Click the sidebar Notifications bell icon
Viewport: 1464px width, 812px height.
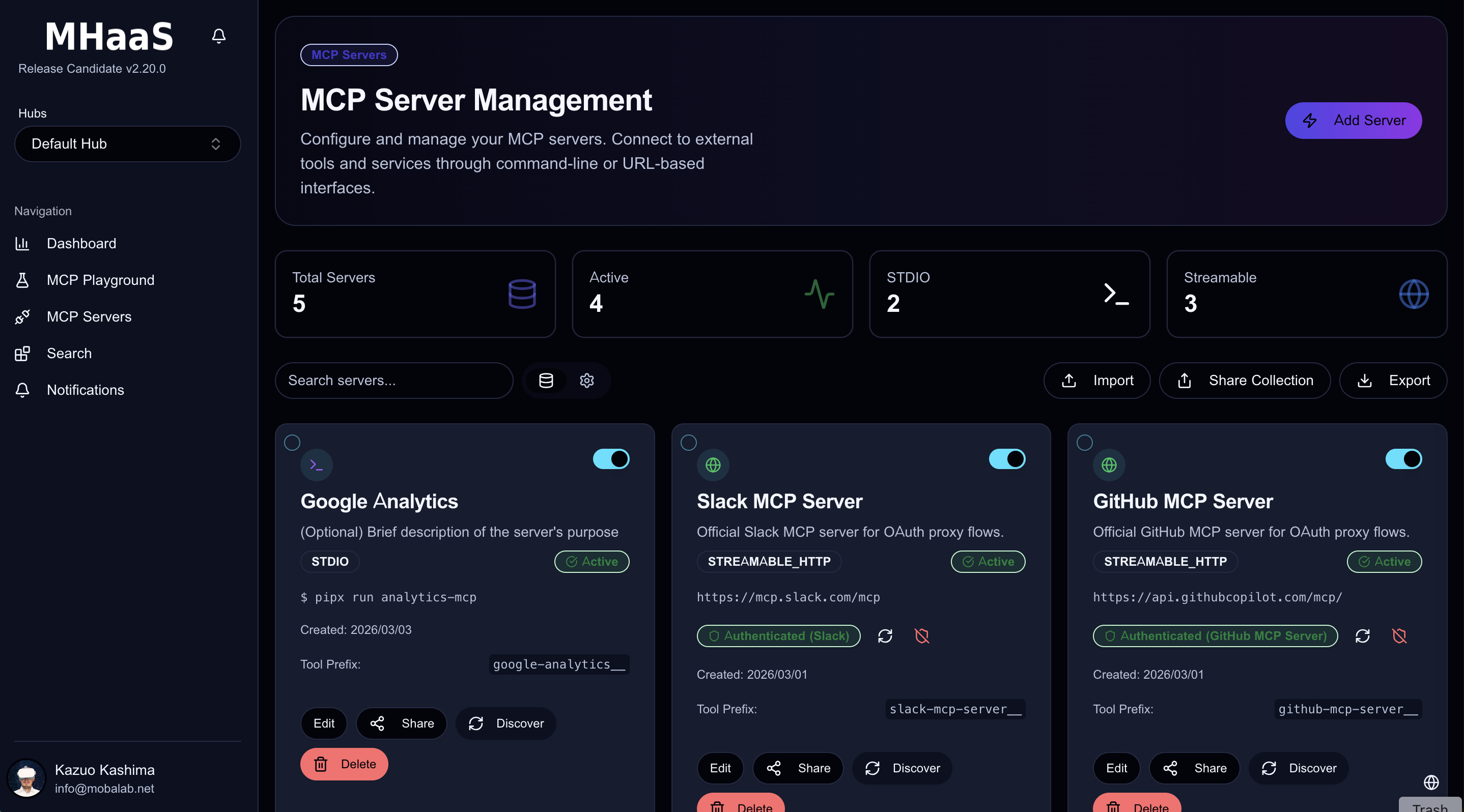click(x=22, y=390)
